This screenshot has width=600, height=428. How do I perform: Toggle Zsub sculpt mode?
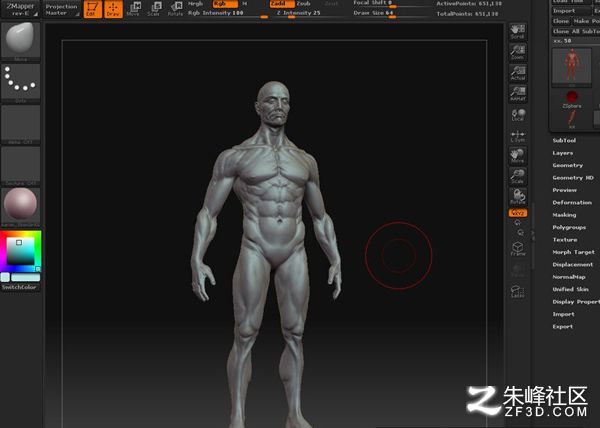pos(303,3)
